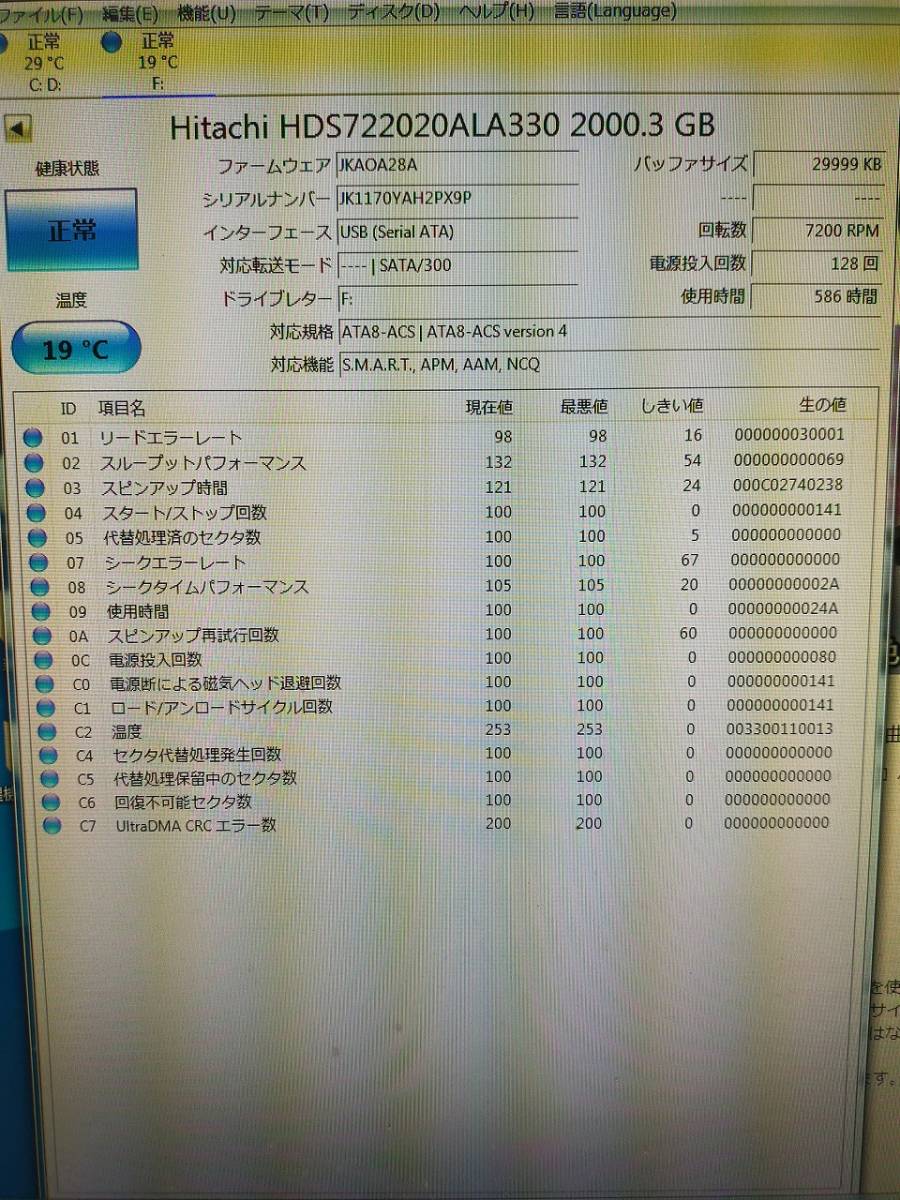900x1200 pixels.
Task: Click the previous disk arrow button
Action: click(19, 128)
